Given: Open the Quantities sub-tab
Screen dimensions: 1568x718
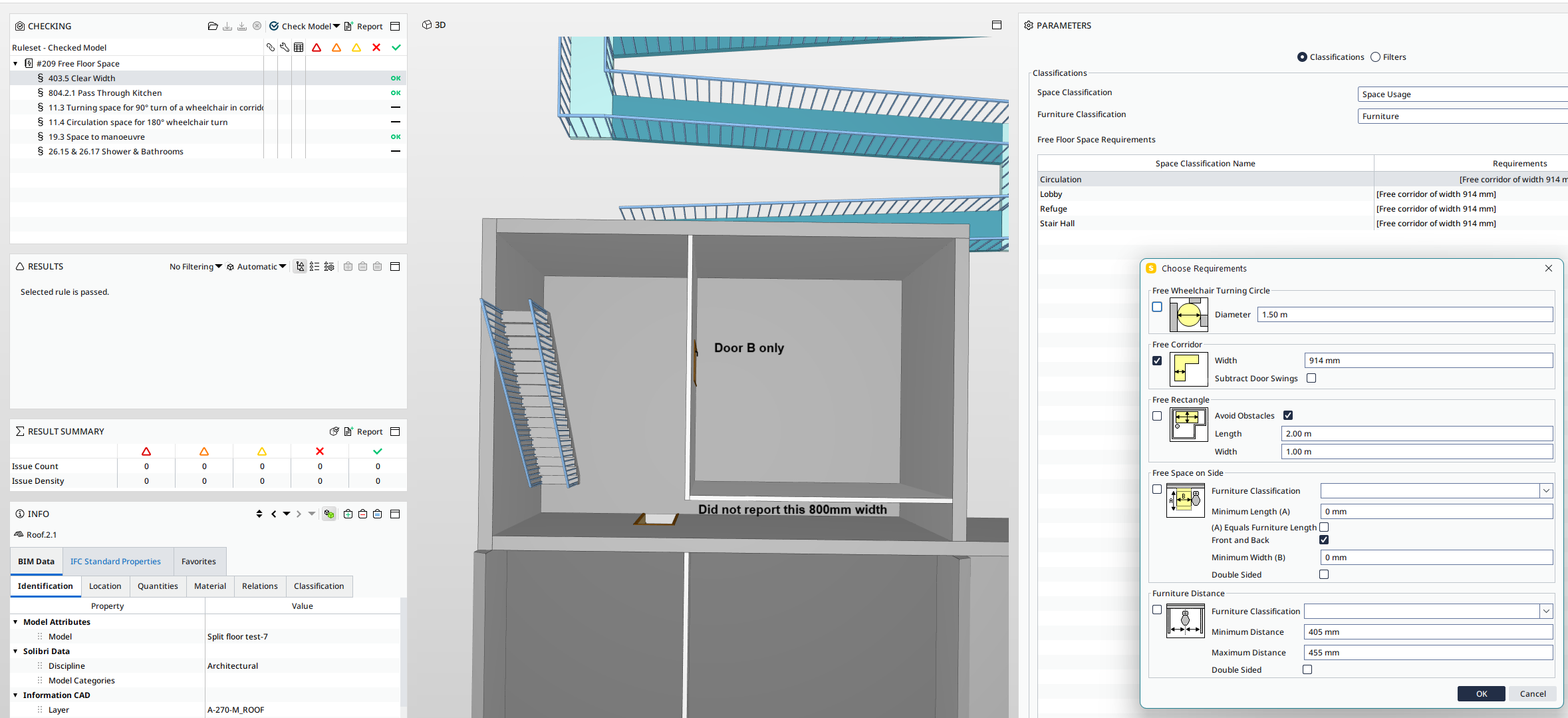Looking at the screenshot, I should [x=158, y=586].
